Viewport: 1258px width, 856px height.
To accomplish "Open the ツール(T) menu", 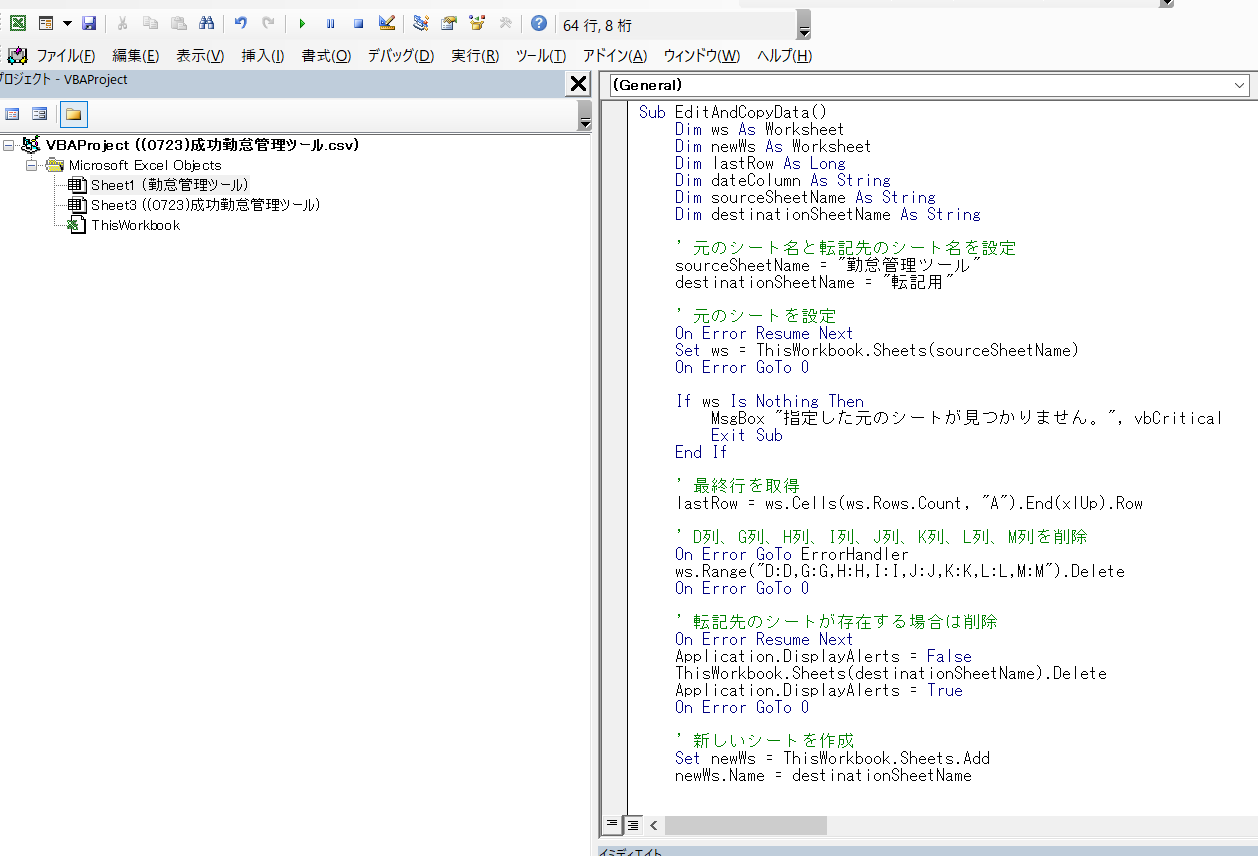I will 541,56.
